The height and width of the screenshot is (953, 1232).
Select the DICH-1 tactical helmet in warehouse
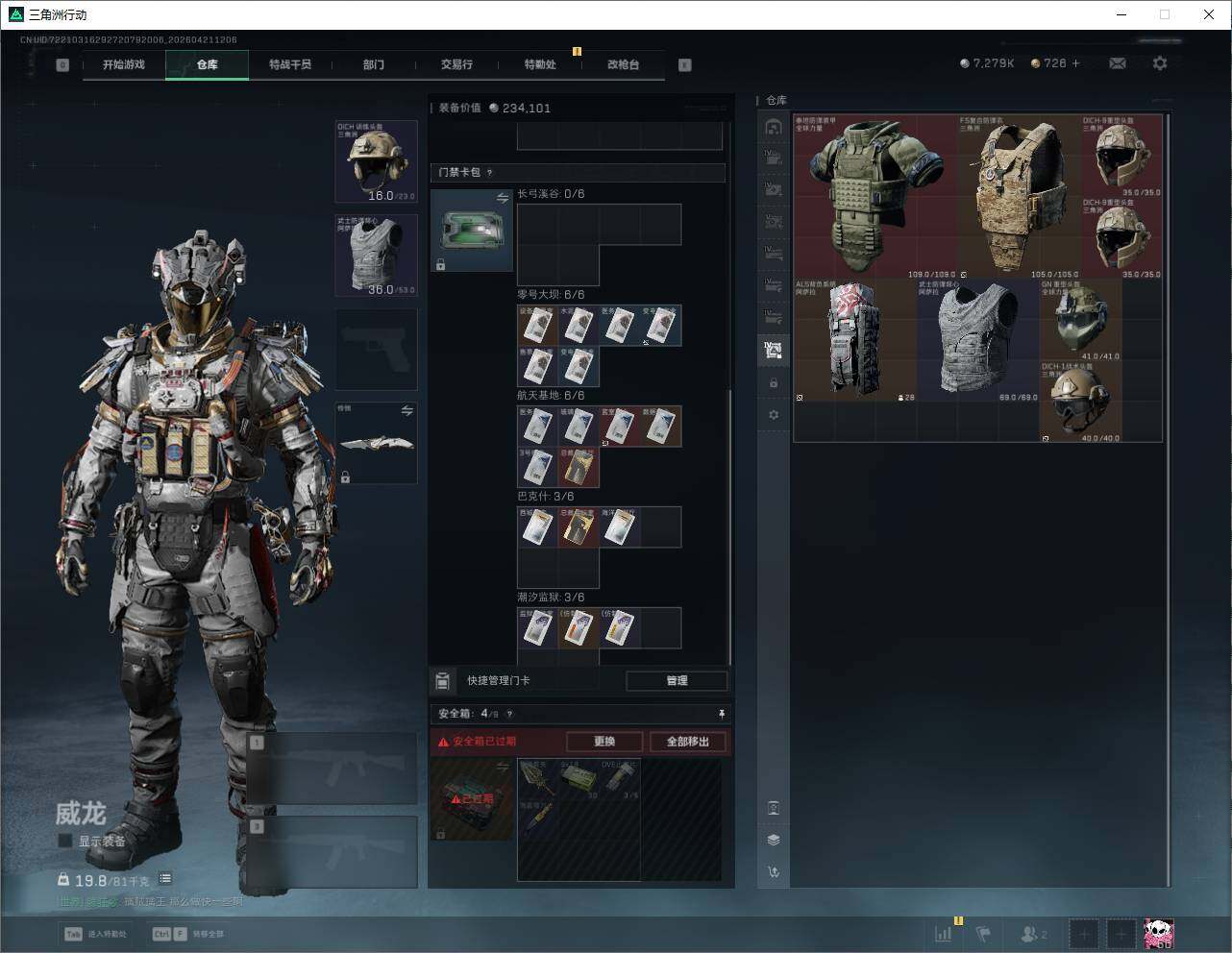[1080, 402]
